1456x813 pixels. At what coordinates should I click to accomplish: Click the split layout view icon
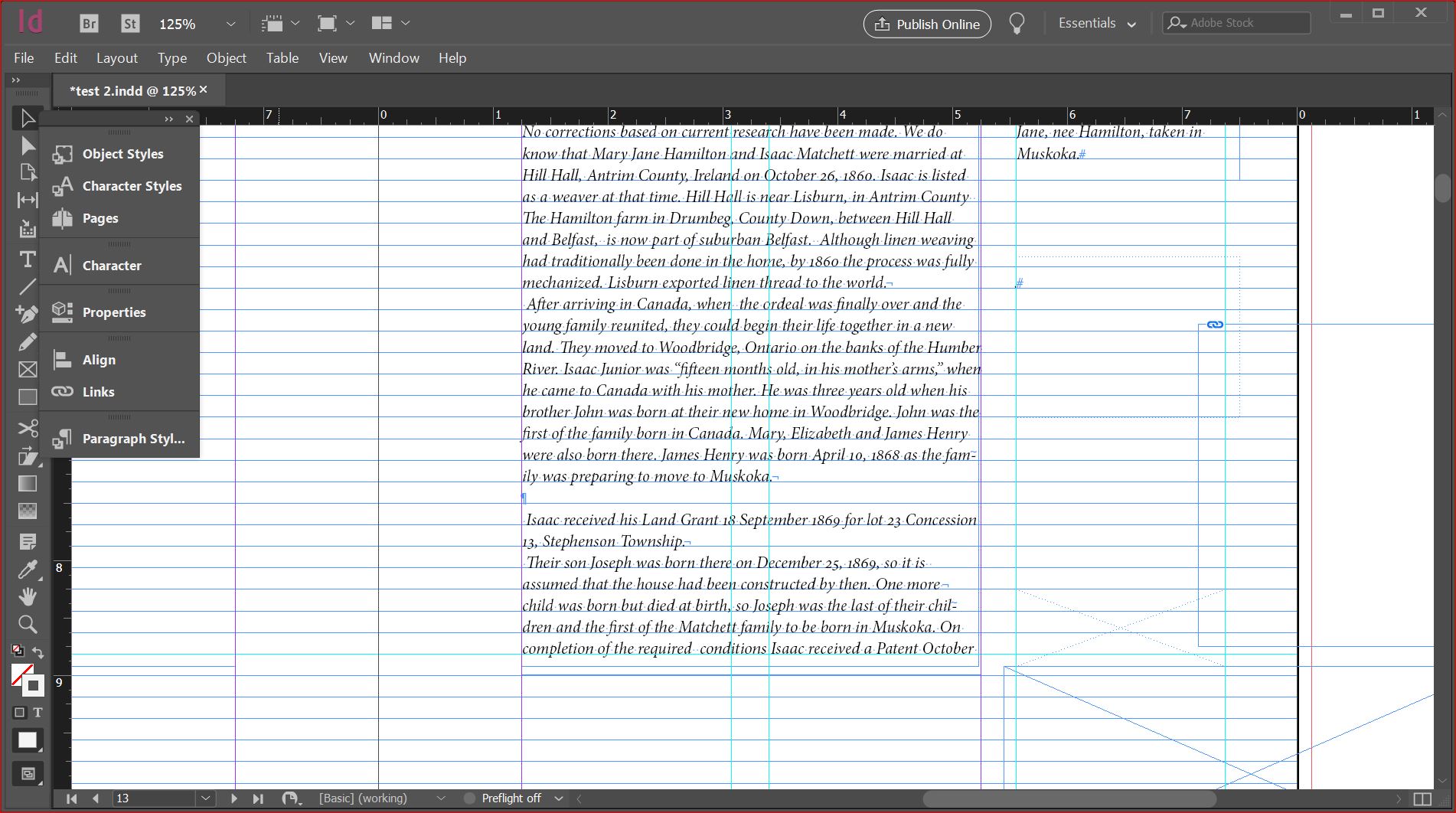click(1422, 798)
